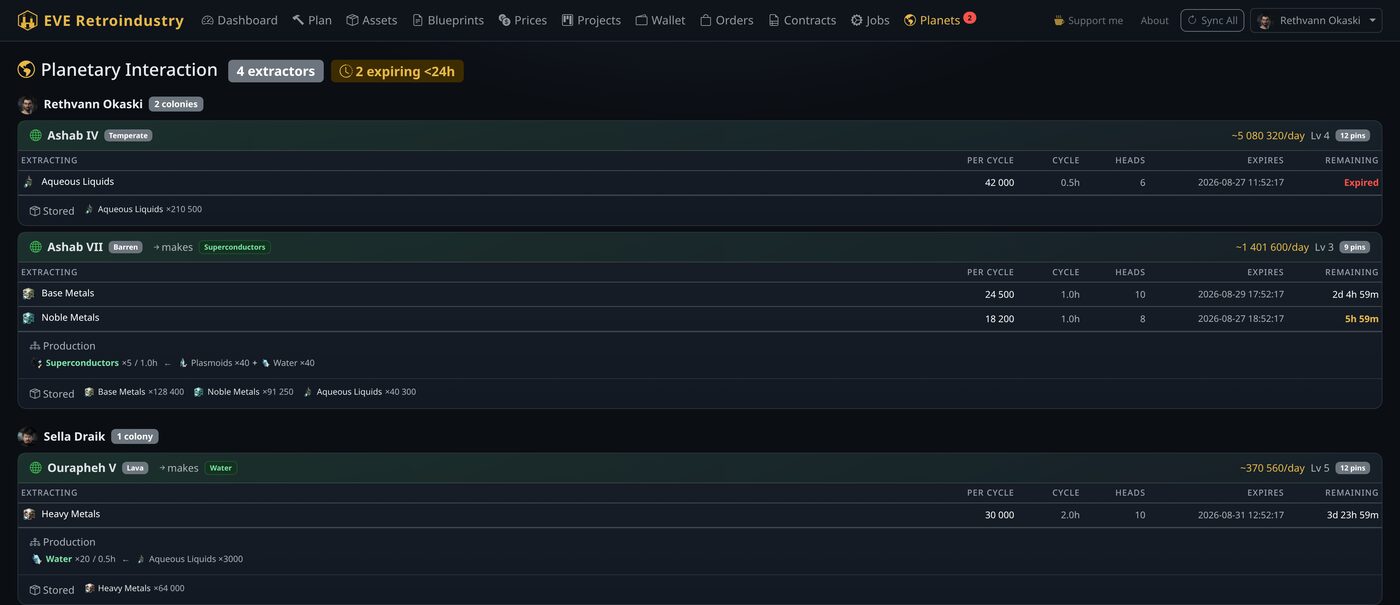Image resolution: width=1400 pixels, height=605 pixels.
Task: Collapse the Ashab IV colony header
Action: [x=700, y=135]
